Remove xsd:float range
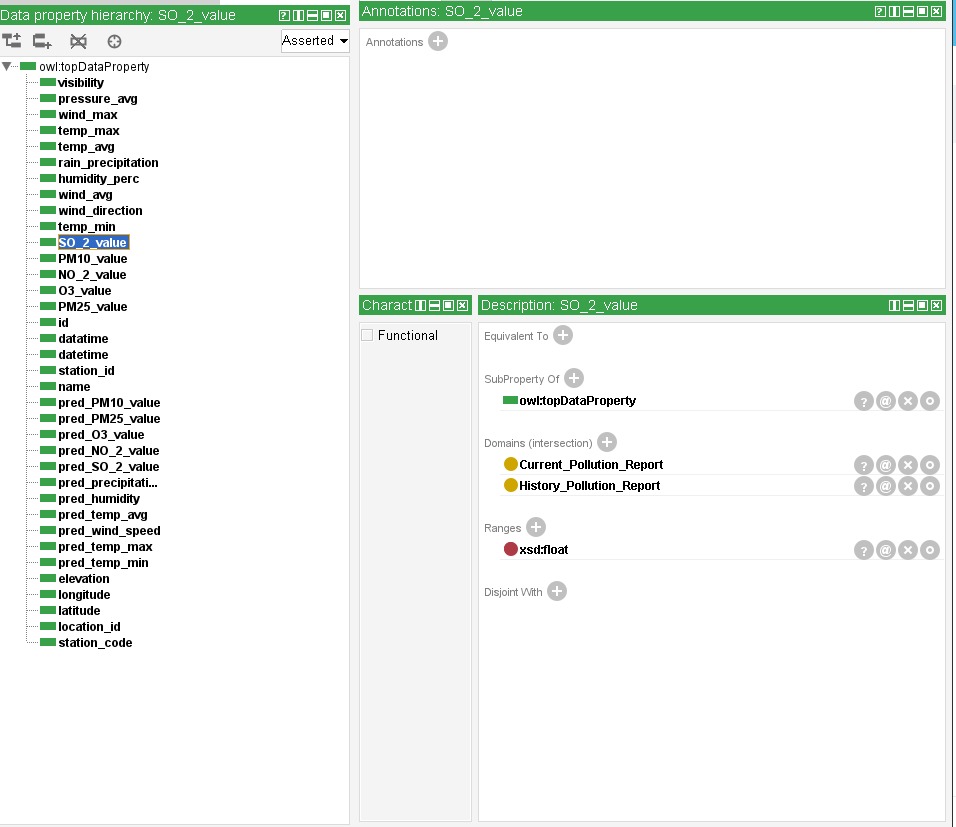Viewport: 956px width, 827px height. pyautogui.click(x=907, y=550)
